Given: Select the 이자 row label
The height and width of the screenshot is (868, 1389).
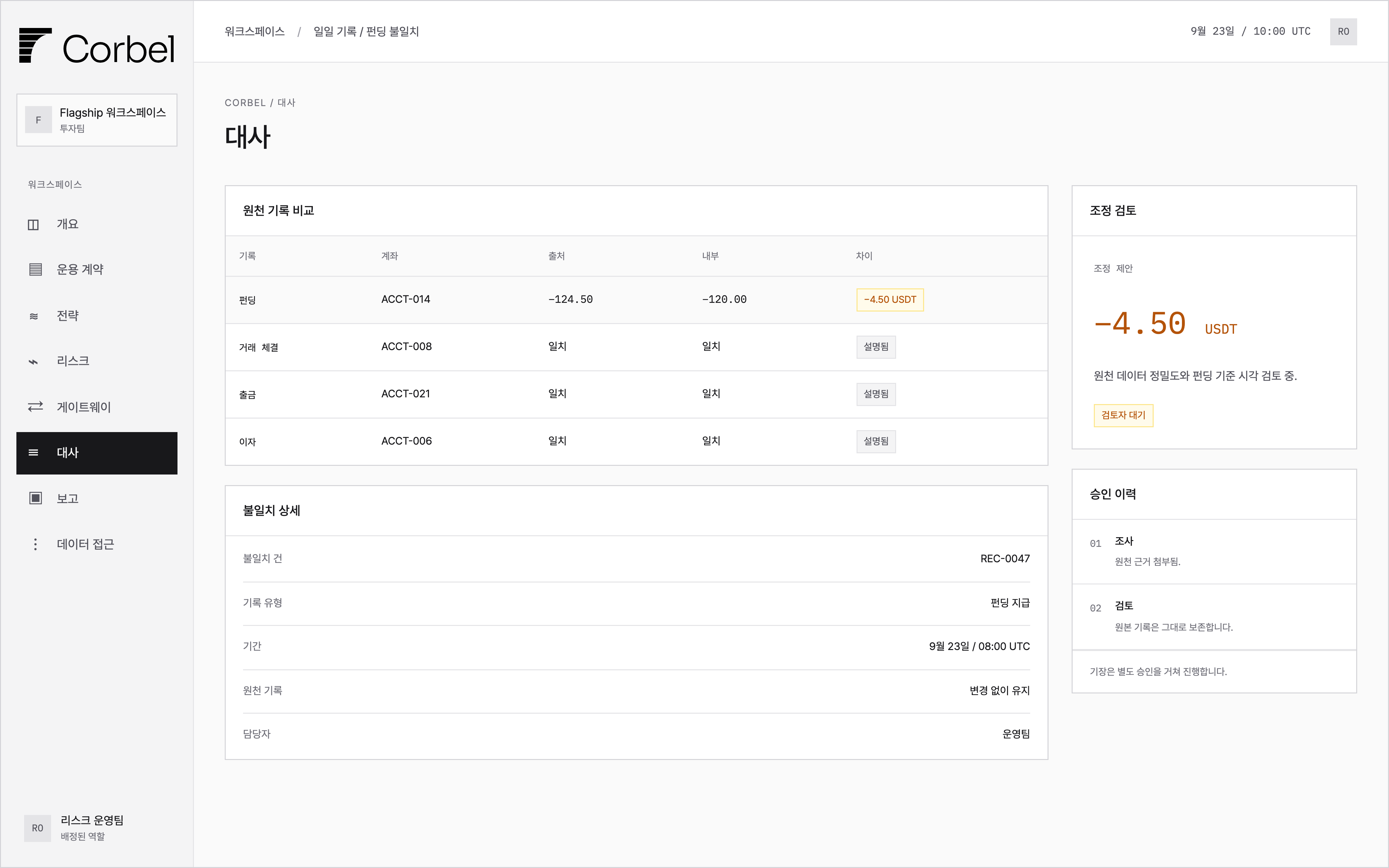Looking at the screenshot, I should coord(247,442).
